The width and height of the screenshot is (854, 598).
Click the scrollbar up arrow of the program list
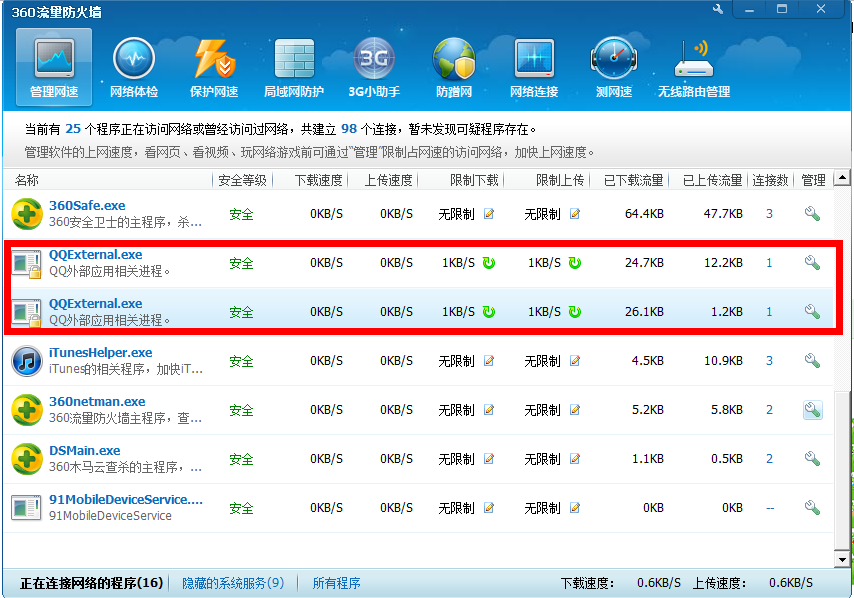tap(842, 178)
